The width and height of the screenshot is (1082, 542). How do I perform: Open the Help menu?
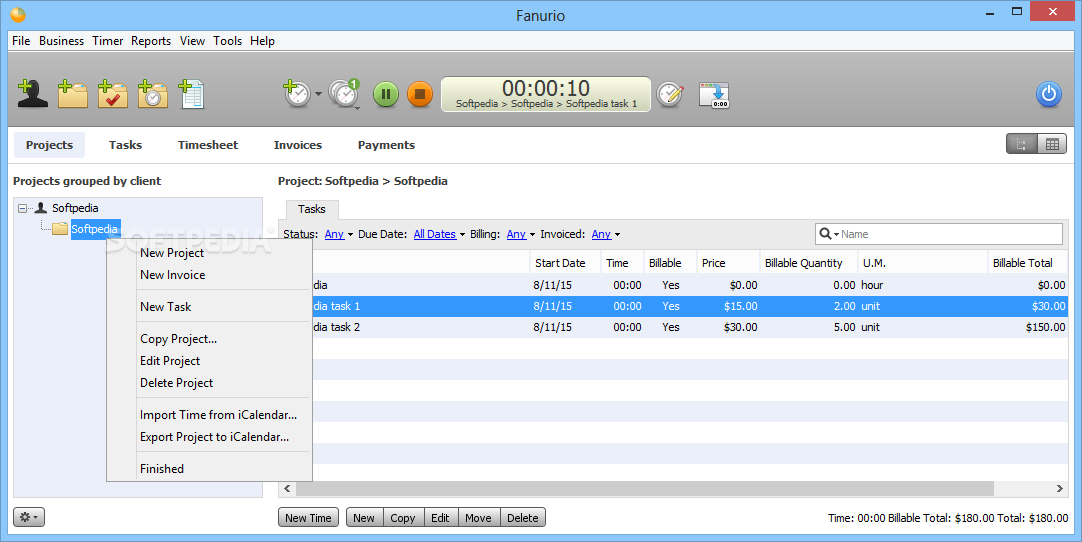click(262, 41)
